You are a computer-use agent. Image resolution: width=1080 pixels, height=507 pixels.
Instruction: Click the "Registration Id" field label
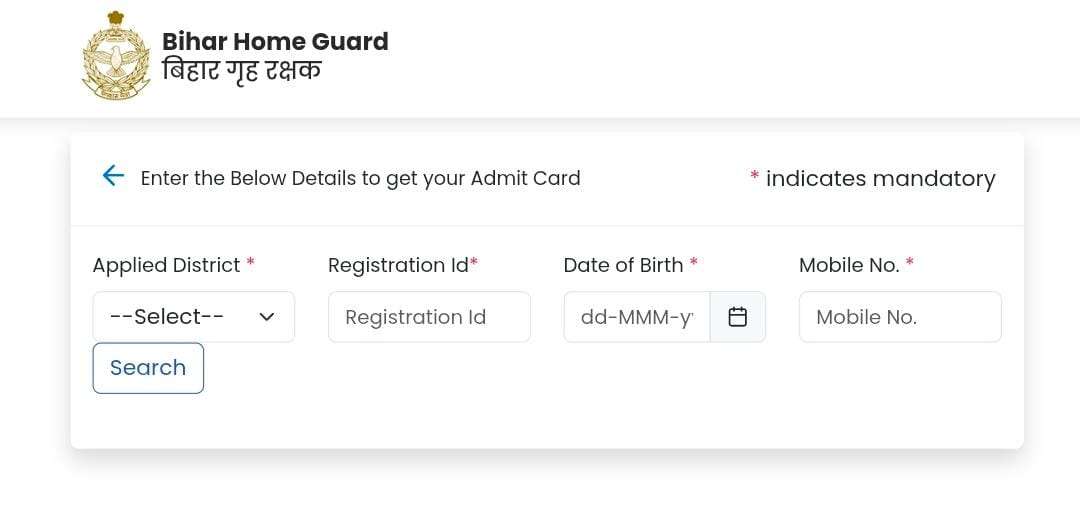pyautogui.click(x=398, y=265)
